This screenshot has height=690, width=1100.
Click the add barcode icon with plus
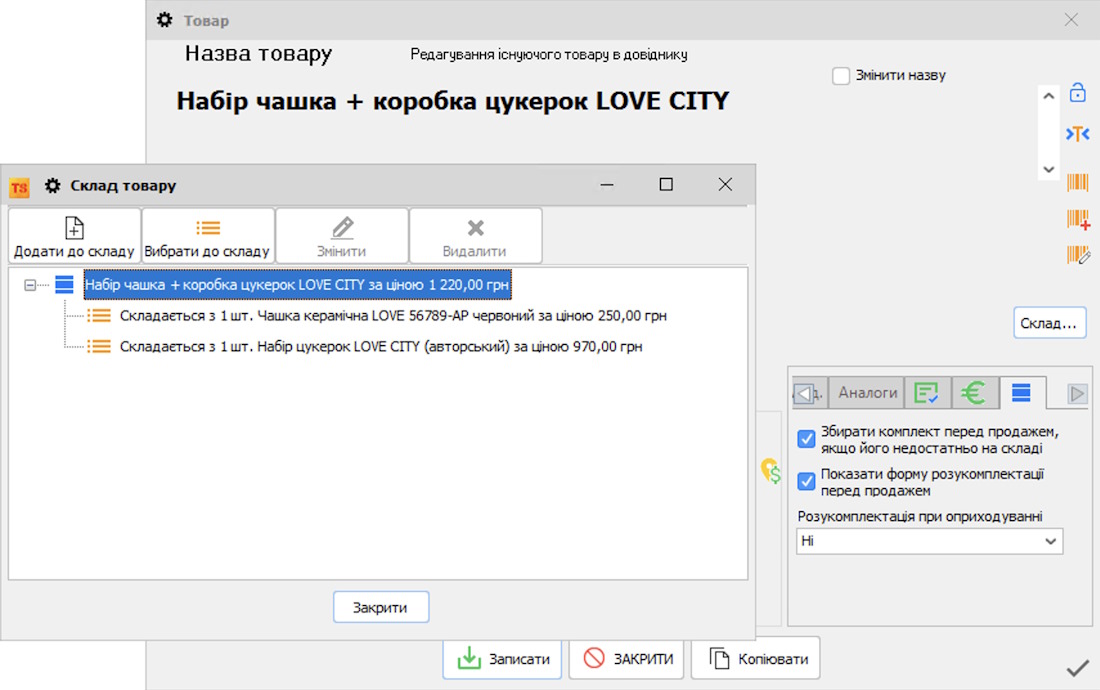[x=1077, y=219]
